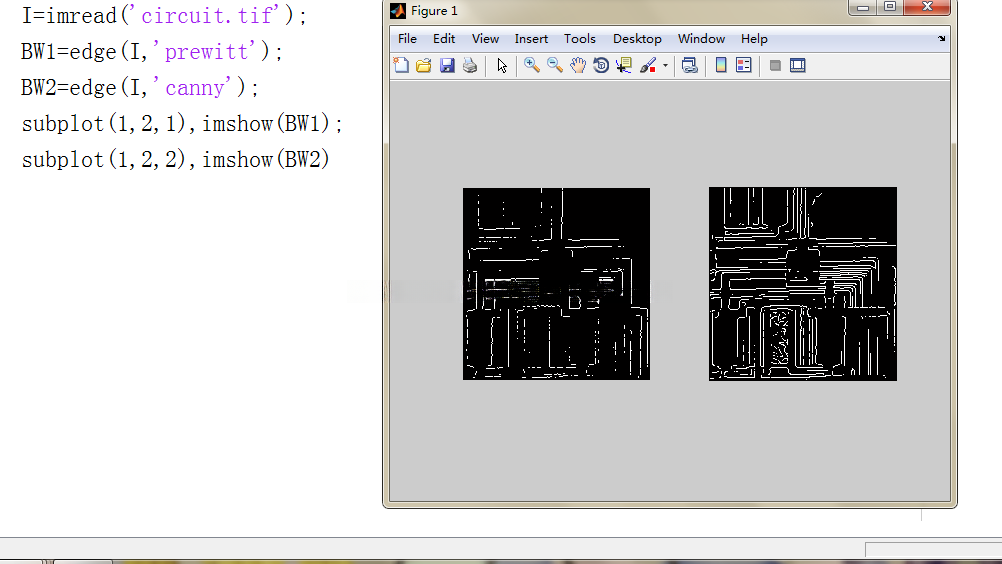Viewport: 1002px width, 564px height.
Task: Click the Link Plot icon
Action: coord(690,65)
